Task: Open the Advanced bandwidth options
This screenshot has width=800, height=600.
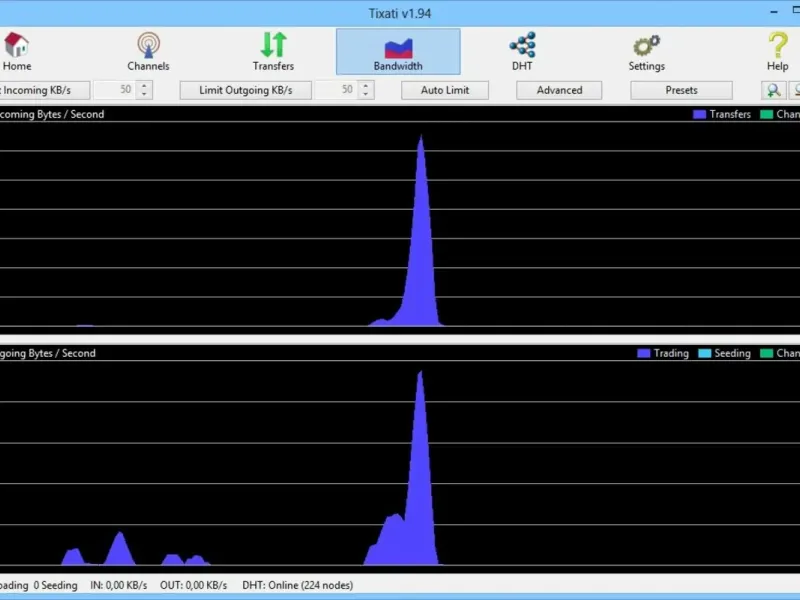Action: [x=559, y=90]
